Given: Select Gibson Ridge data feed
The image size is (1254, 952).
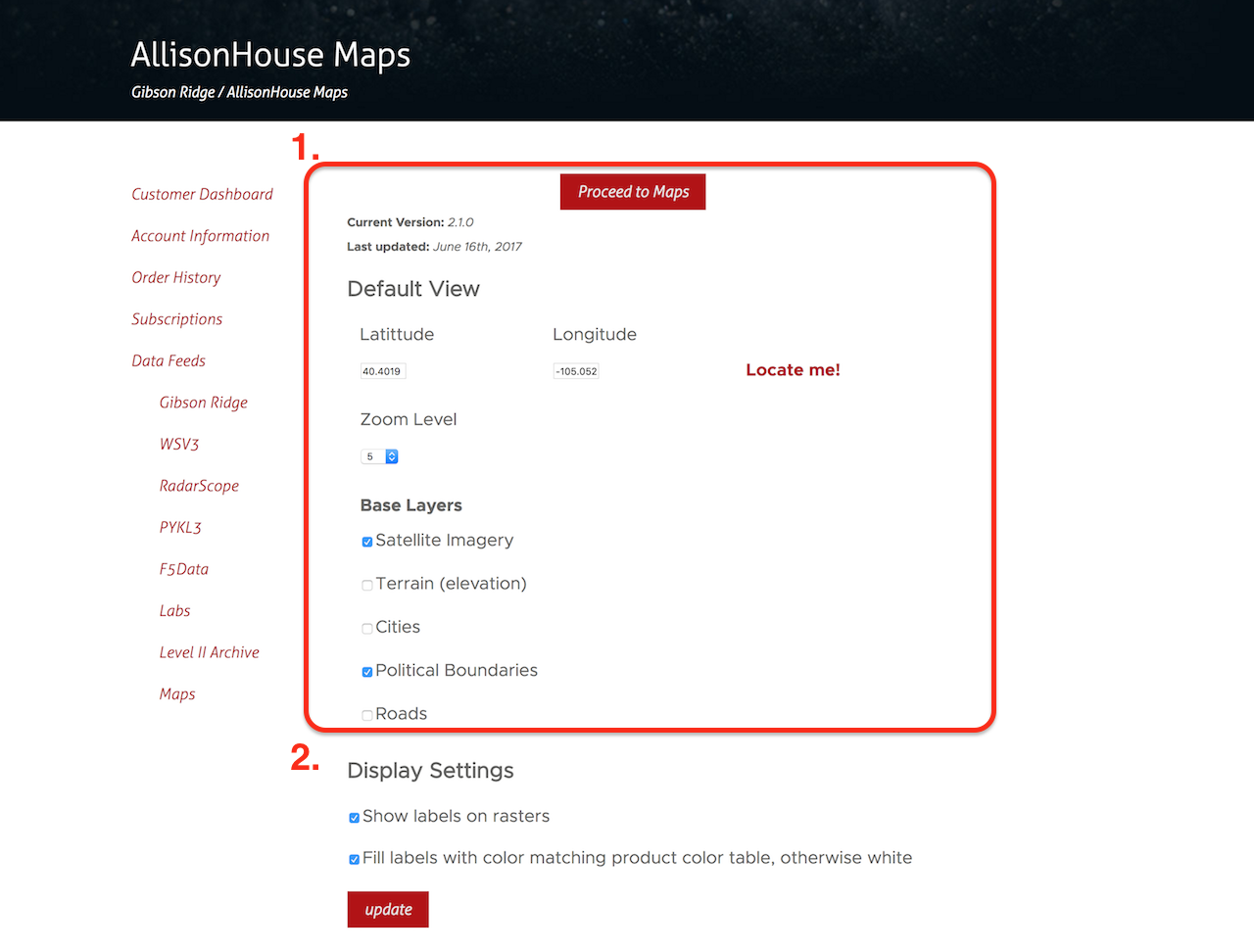Looking at the screenshot, I should coord(203,403).
